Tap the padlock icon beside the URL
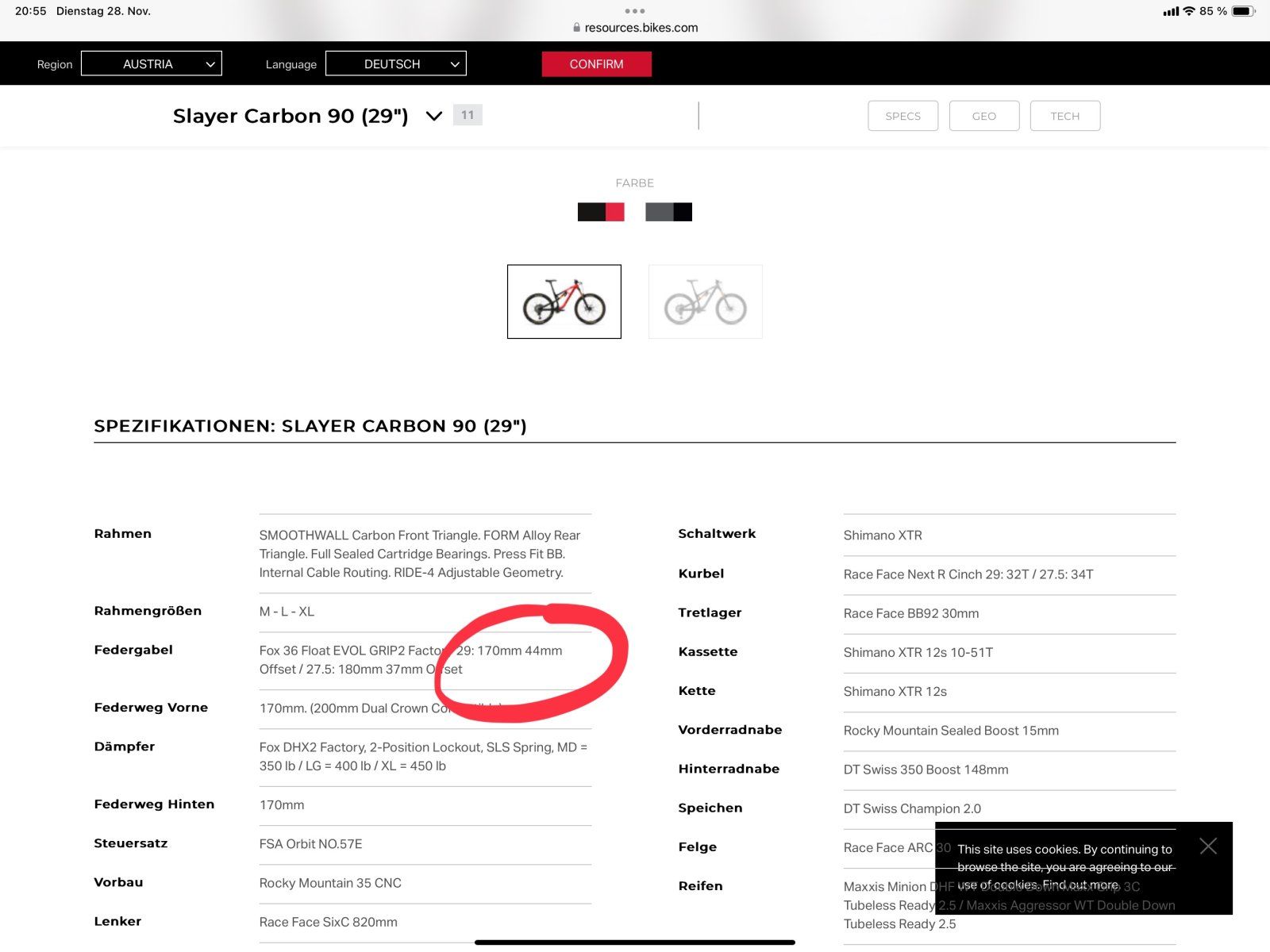The width and height of the screenshot is (1270, 952). 577,28
